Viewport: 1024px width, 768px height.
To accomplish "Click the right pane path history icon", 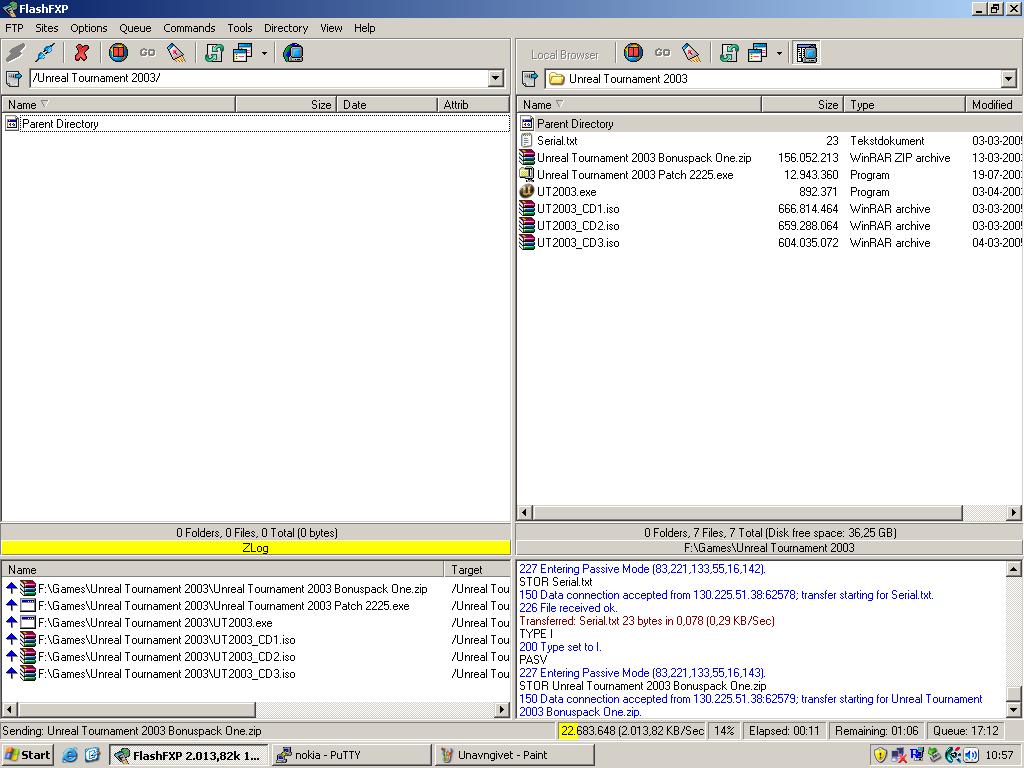I will pos(530,79).
